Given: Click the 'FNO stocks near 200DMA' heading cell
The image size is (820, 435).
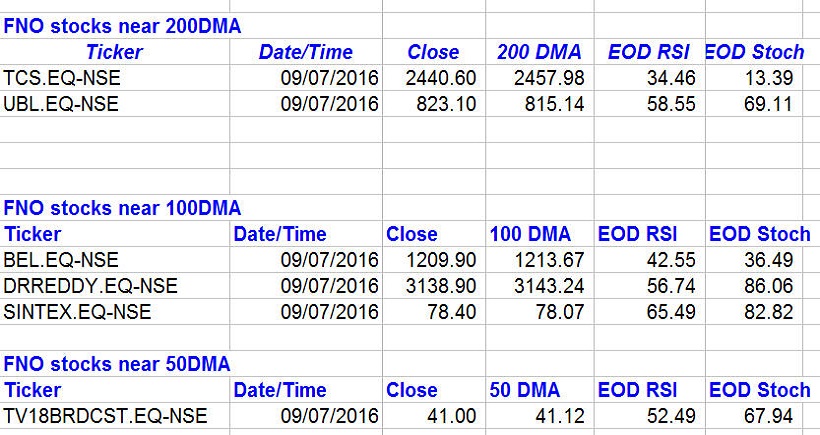Looking at the screenshot, I should coord(122,27).
